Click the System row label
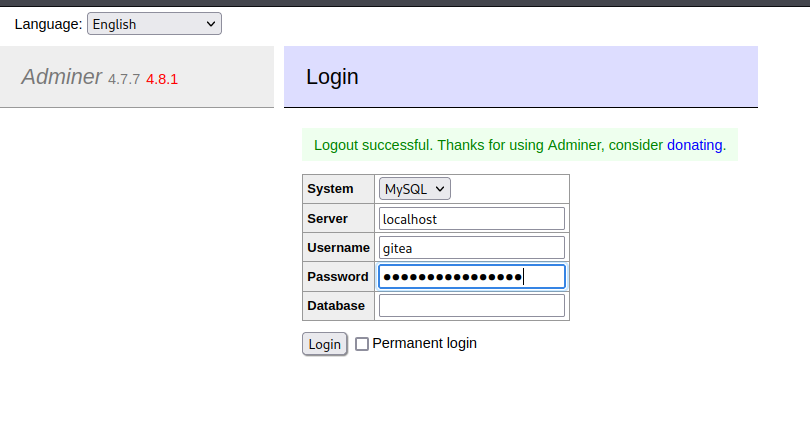Viewport: 810px width, 421px height. 330,189
